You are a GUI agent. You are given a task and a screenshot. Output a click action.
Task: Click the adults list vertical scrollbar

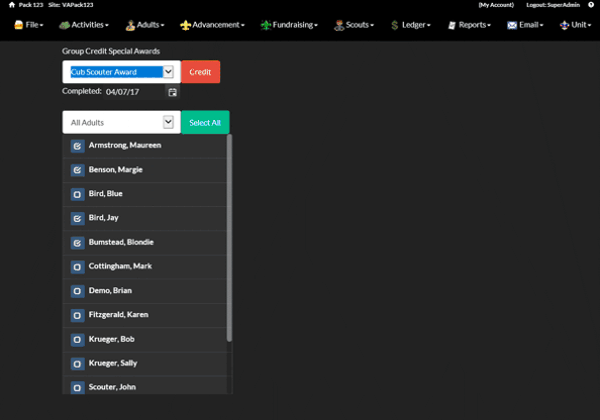tap(229, 238)
